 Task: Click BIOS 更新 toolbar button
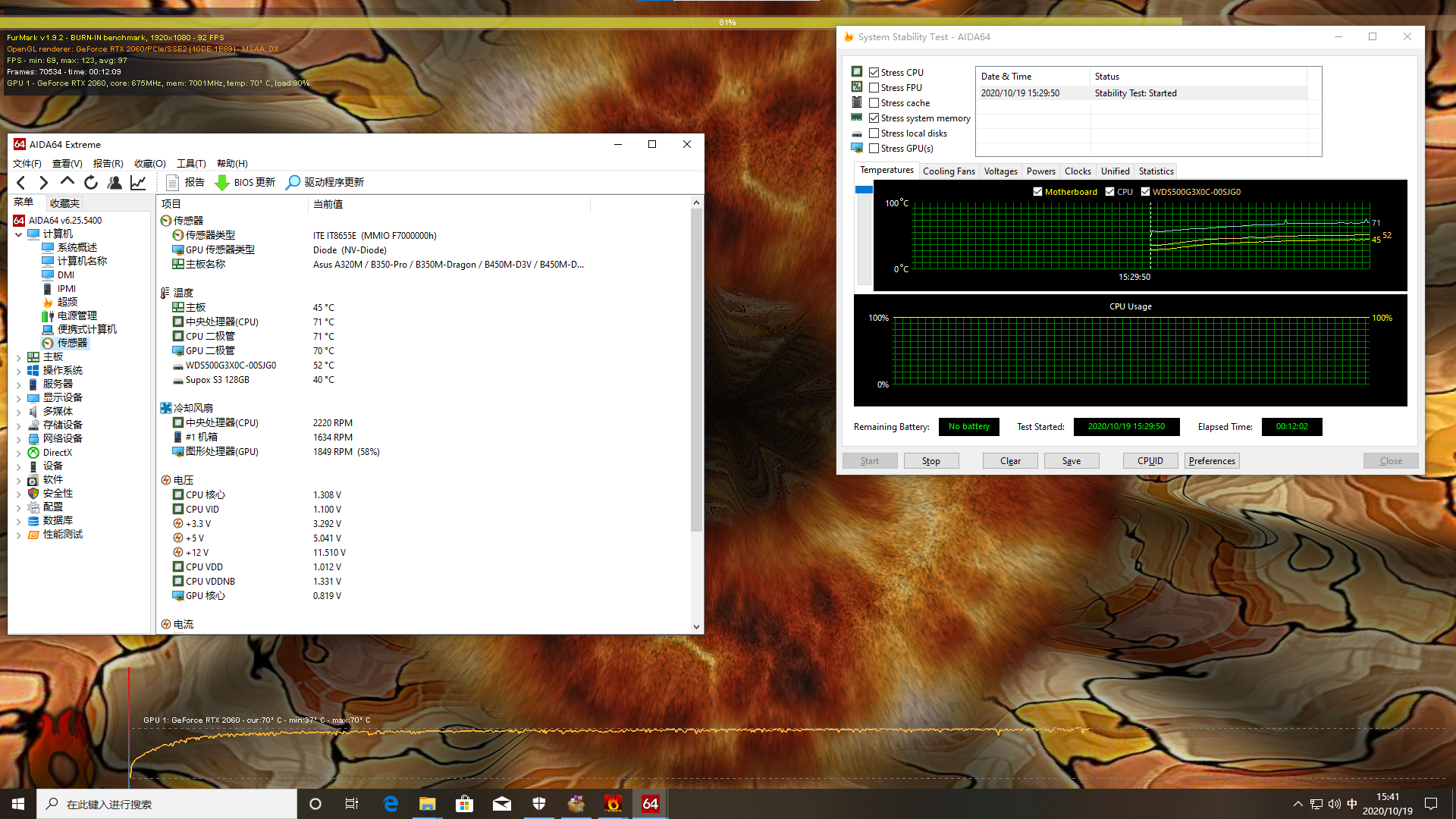point(245,183)
